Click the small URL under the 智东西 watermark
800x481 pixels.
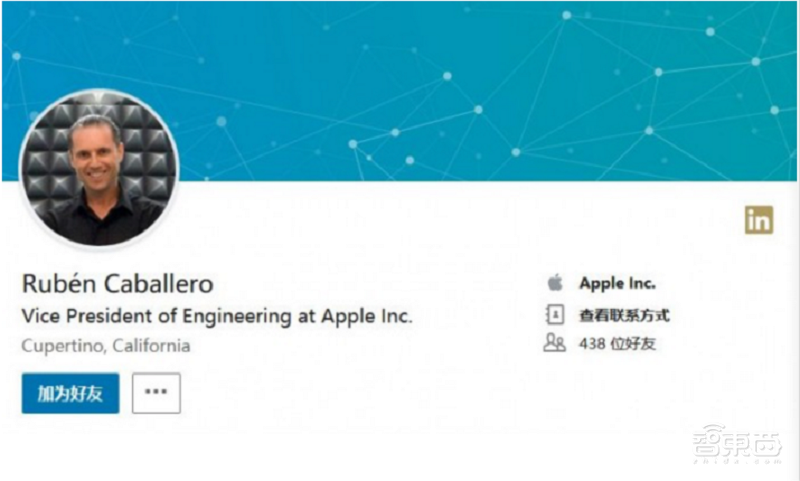(737, 463)
